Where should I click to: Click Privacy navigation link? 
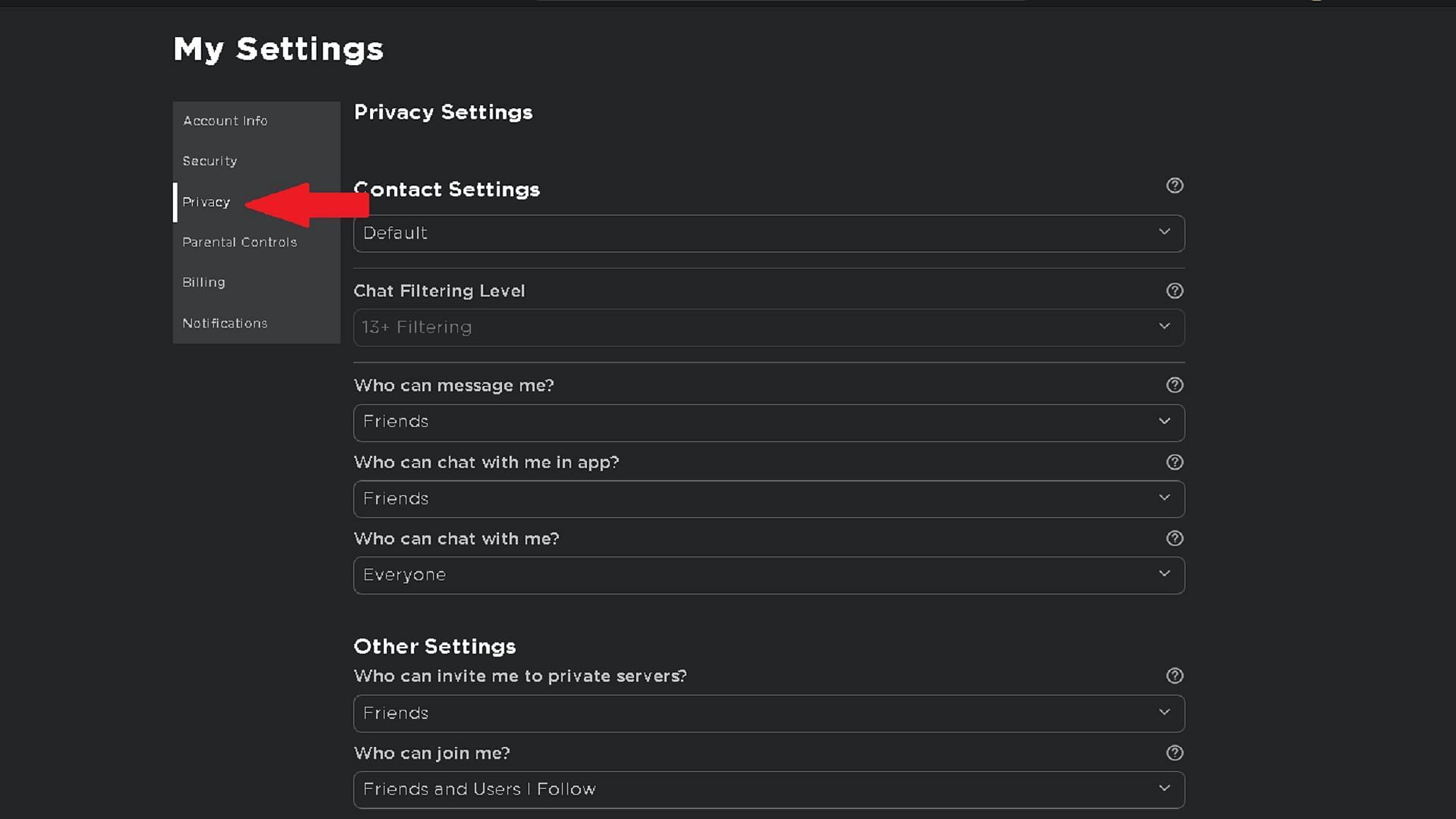coord(206,201)
